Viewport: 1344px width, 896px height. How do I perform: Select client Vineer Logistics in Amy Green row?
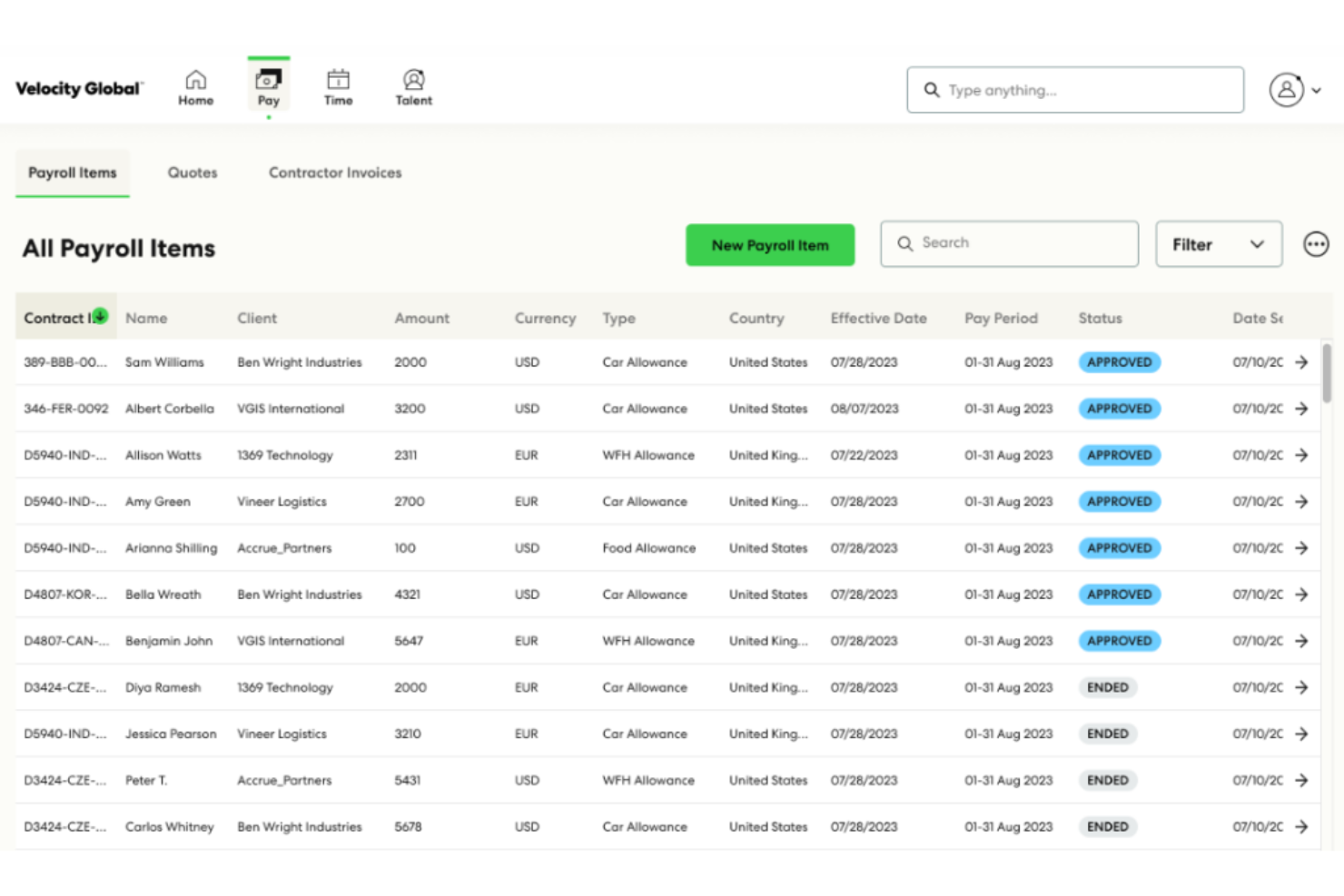click(x=282, y=501)
